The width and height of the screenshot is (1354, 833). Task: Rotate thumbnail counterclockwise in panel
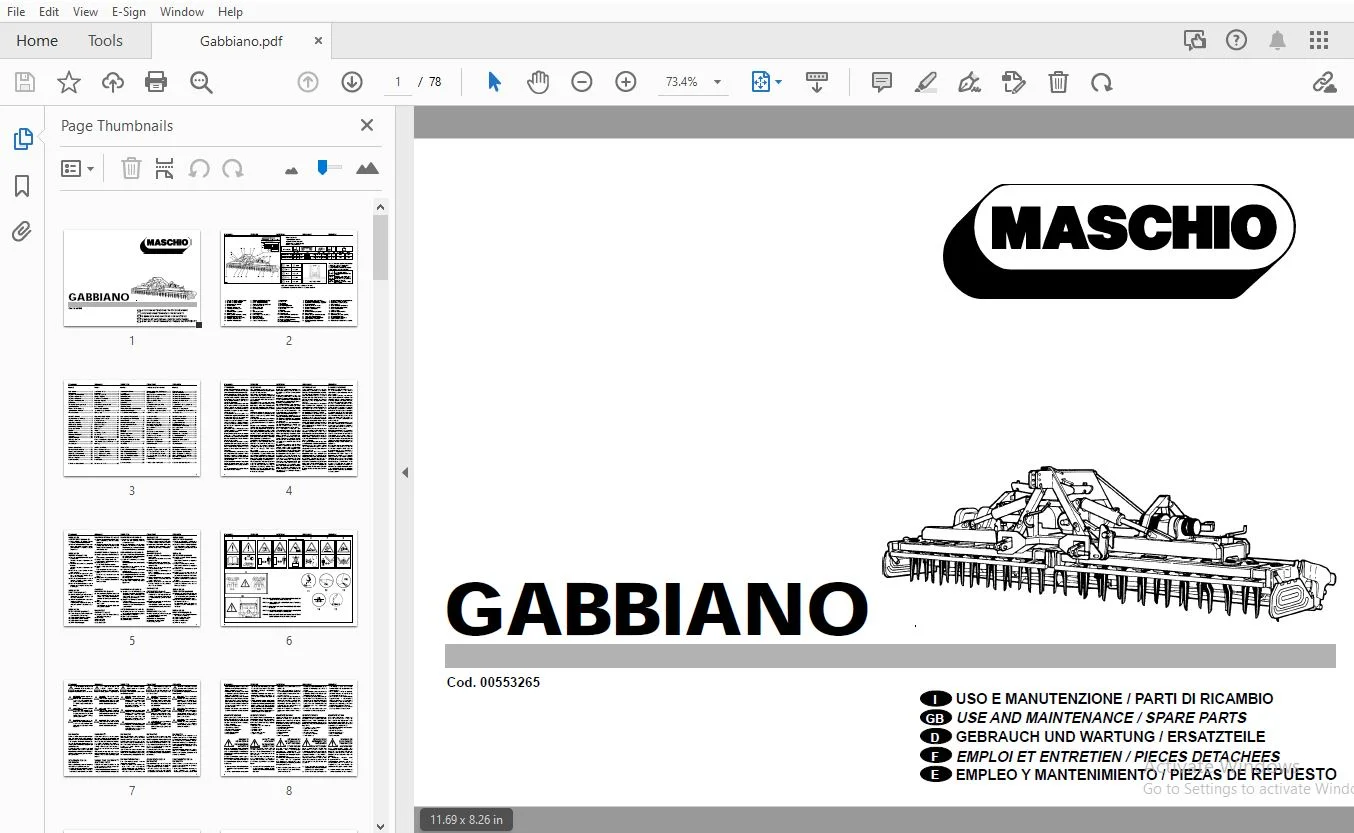(x=199, y=169)
